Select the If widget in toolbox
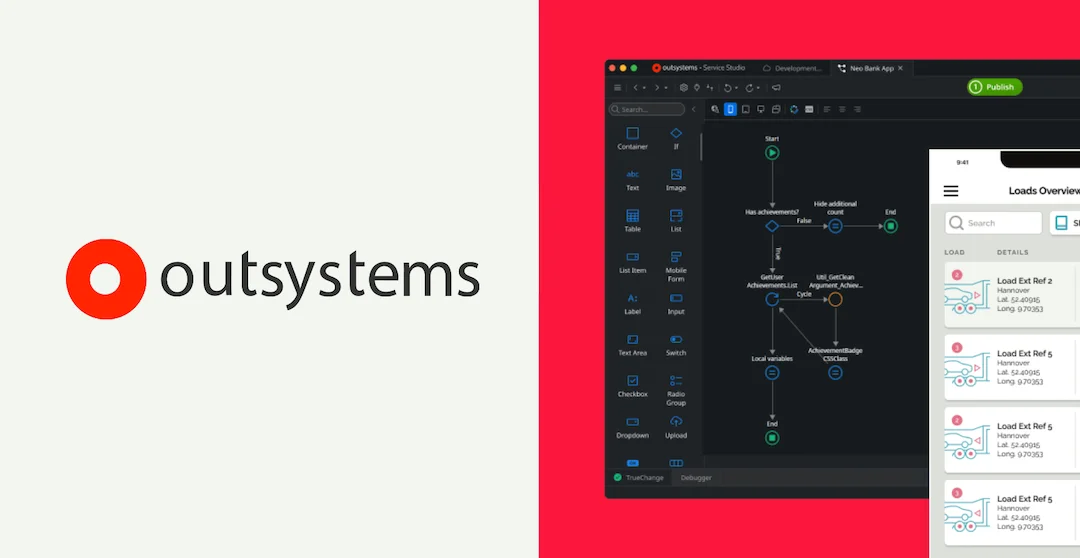This screenshot has height=558, width=1080. [676, 138]
